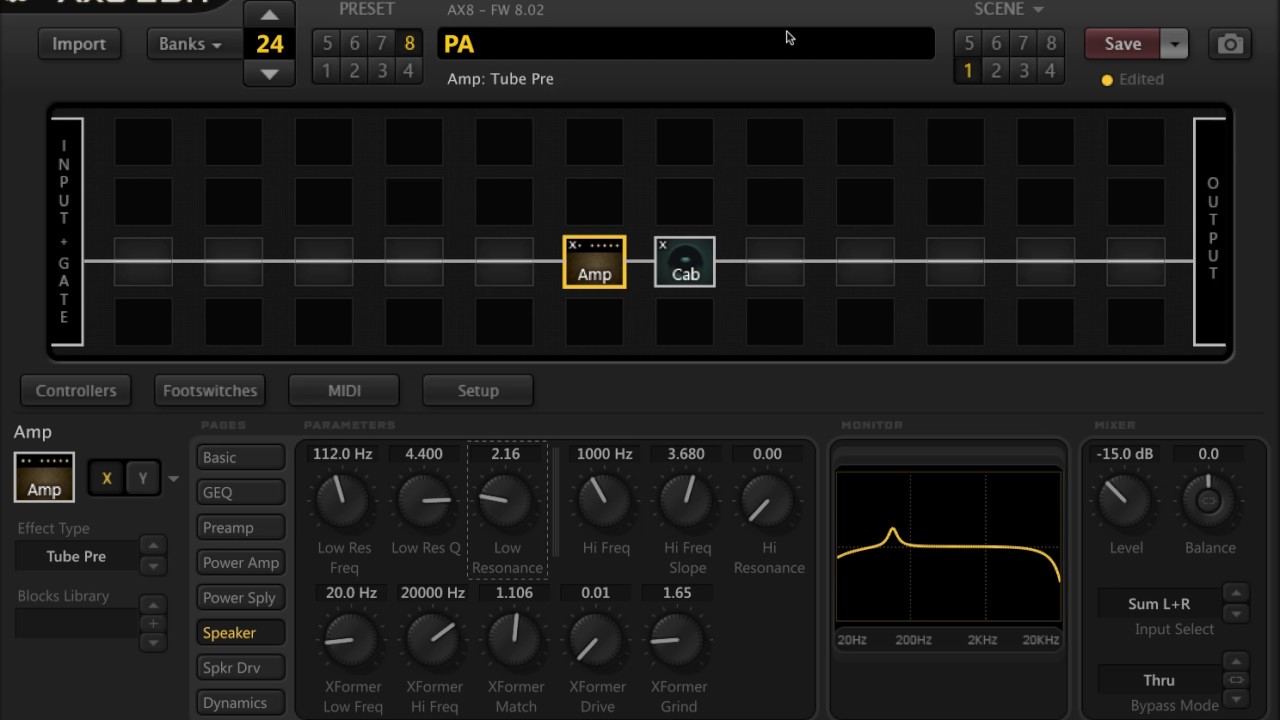Image resolution: width=1280 pixels, height=720 pixels.
Task: Click the Save button
Action: click(1123, 44)
